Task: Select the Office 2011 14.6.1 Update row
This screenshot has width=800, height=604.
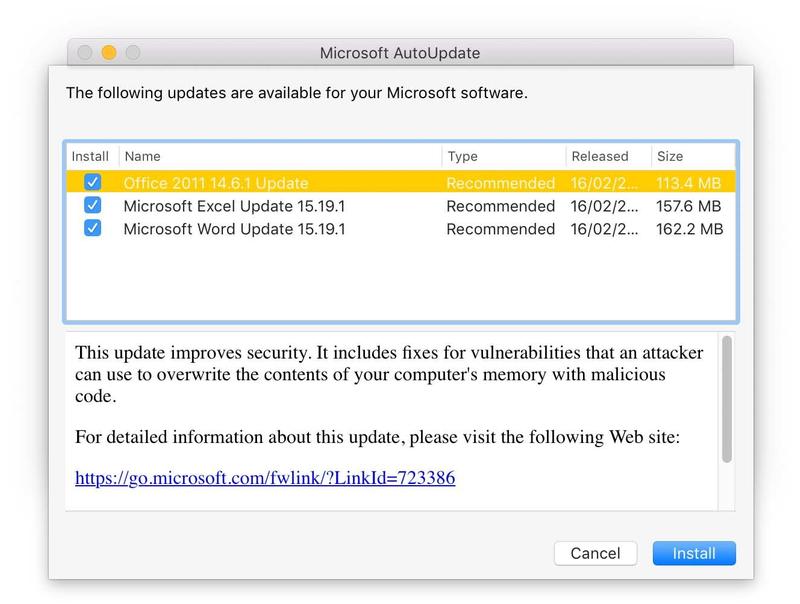Action: pyautogui.click(x=401, y=182)
